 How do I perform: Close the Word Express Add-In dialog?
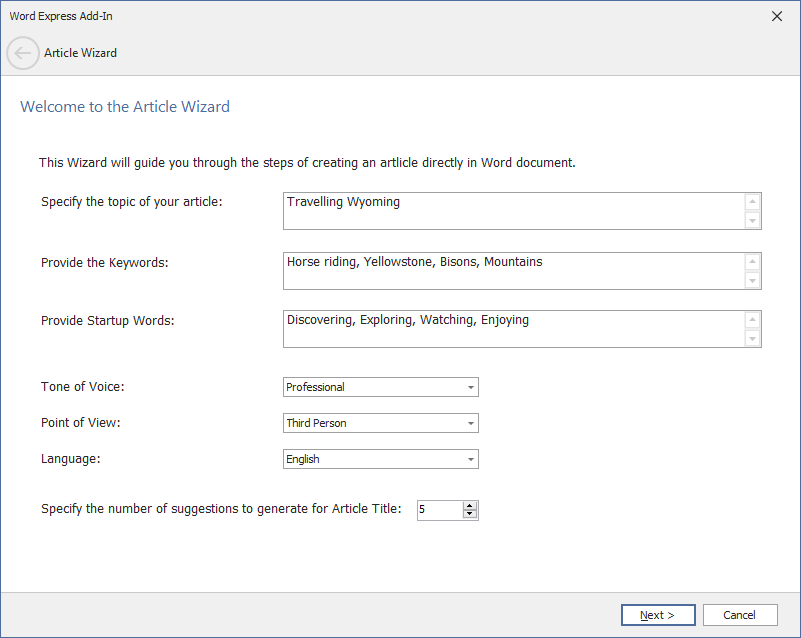pyautogui.click(x=777, y=16)
